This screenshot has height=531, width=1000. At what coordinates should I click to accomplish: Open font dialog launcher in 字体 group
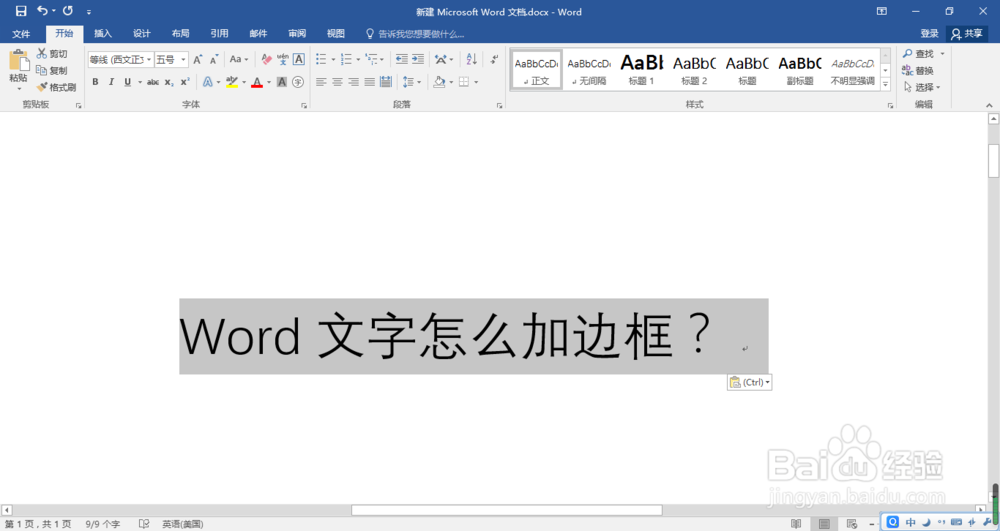click(x=304, y=106)
